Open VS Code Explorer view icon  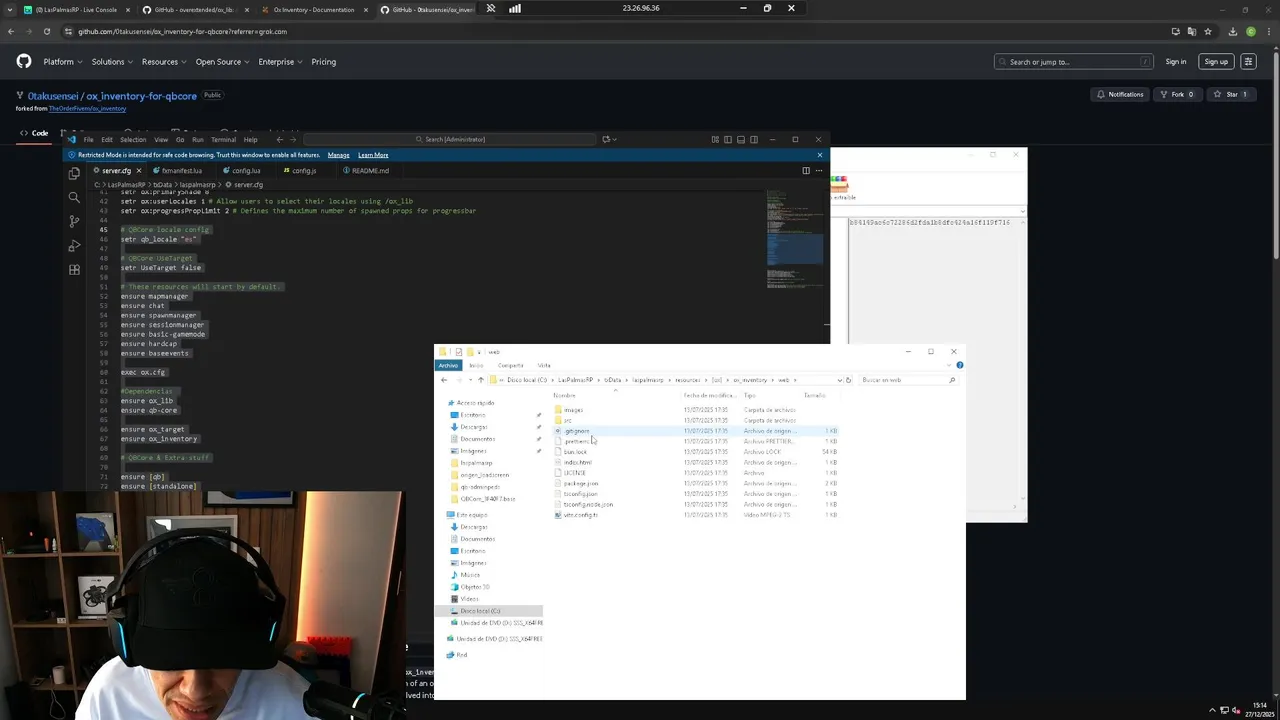(x=74, y=173)
